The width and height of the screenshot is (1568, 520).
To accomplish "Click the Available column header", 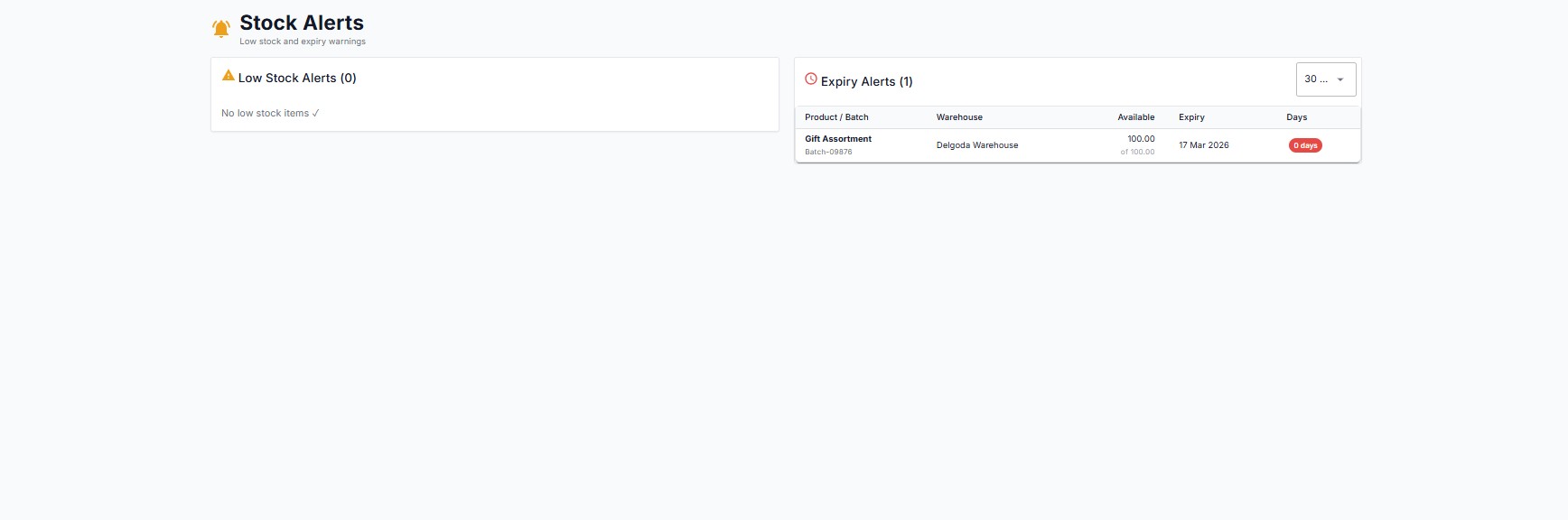I will (x=1135, y=117).
